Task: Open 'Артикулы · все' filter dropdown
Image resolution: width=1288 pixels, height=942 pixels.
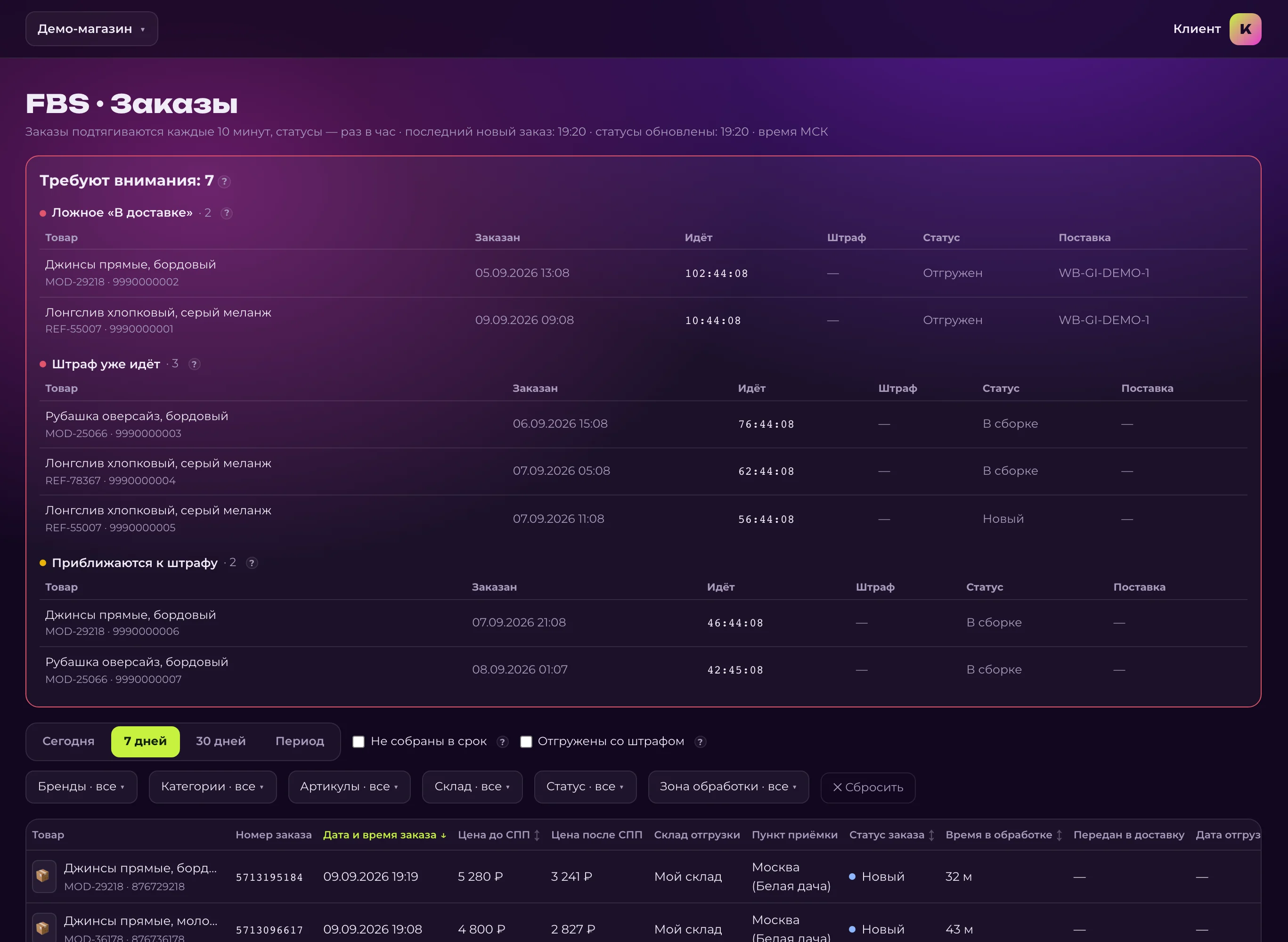Action: tap(349, 787)
